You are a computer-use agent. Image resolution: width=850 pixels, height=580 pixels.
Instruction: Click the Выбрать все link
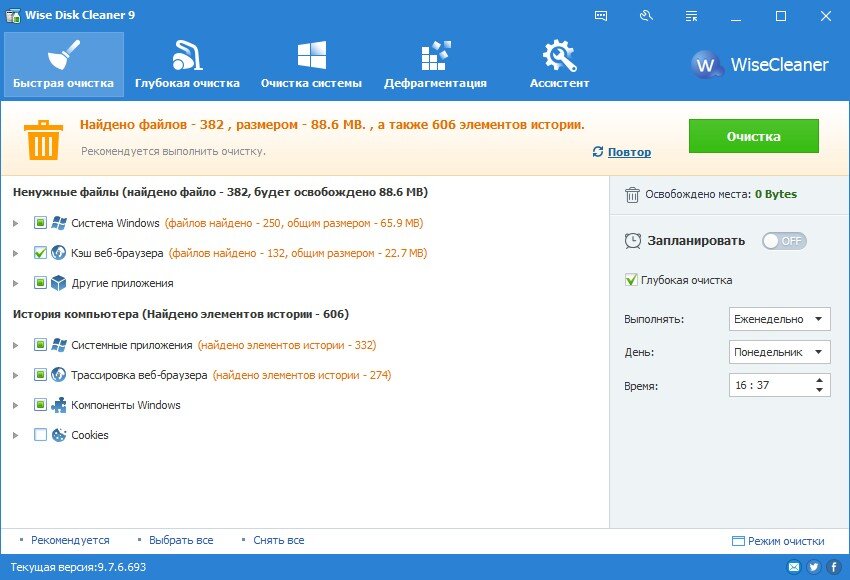pyautogui.click(x=181, y=540)
